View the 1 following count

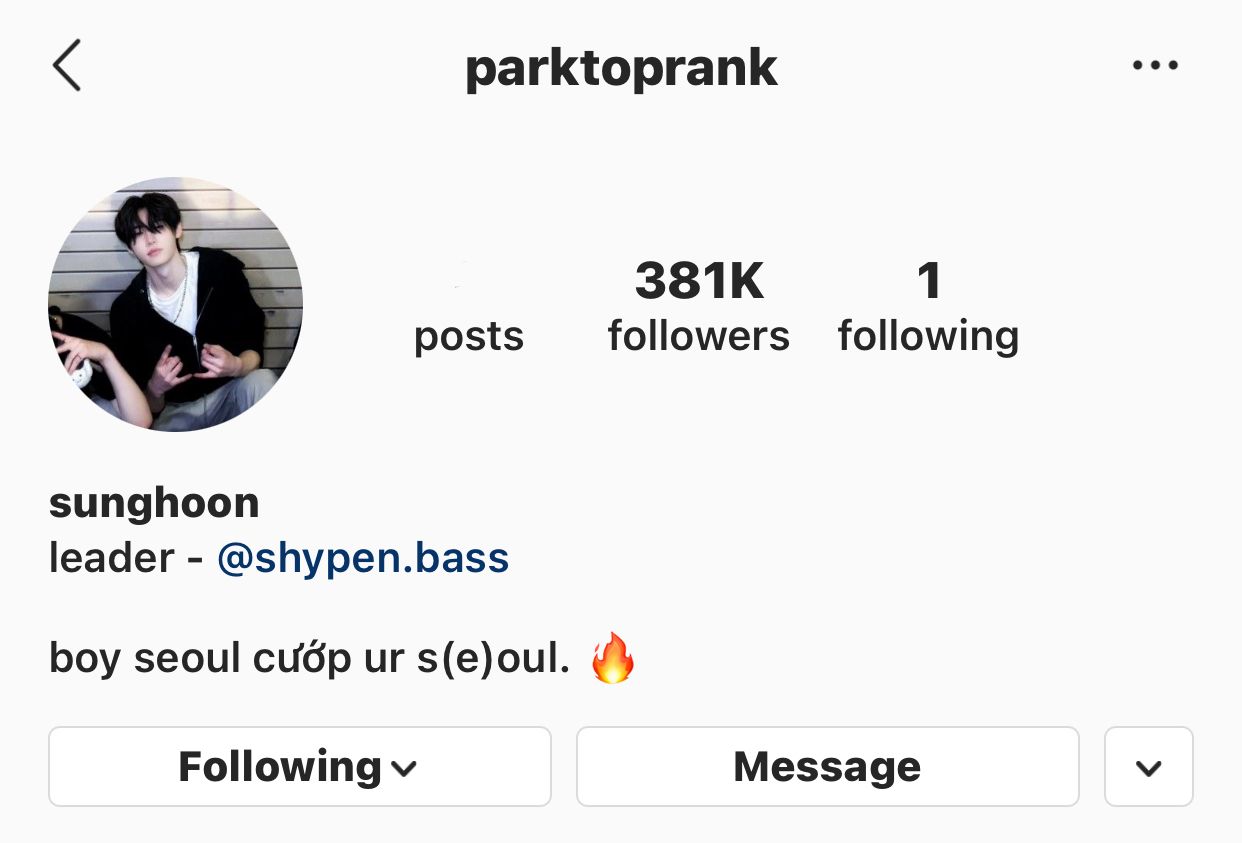(x=929, y=281)
